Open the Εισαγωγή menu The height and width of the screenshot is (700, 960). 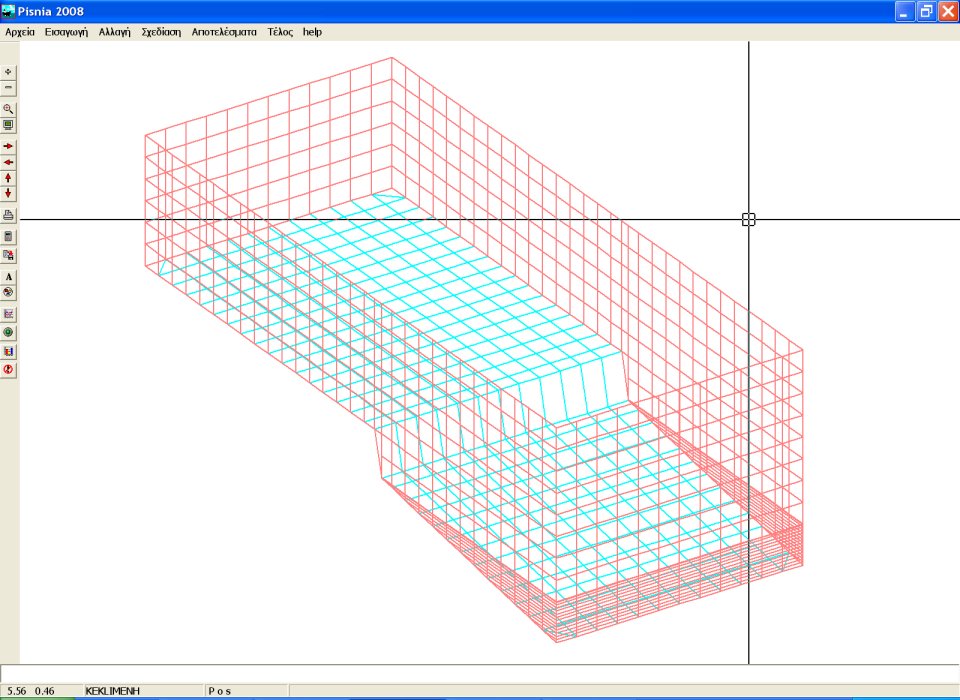[x=66, y=32]
